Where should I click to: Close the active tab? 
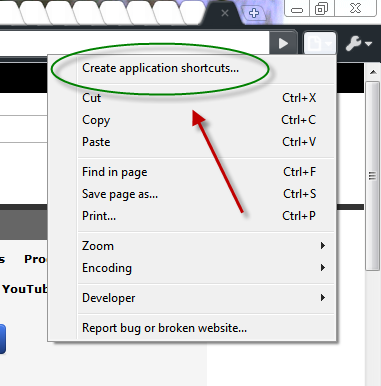pos(225,13)
